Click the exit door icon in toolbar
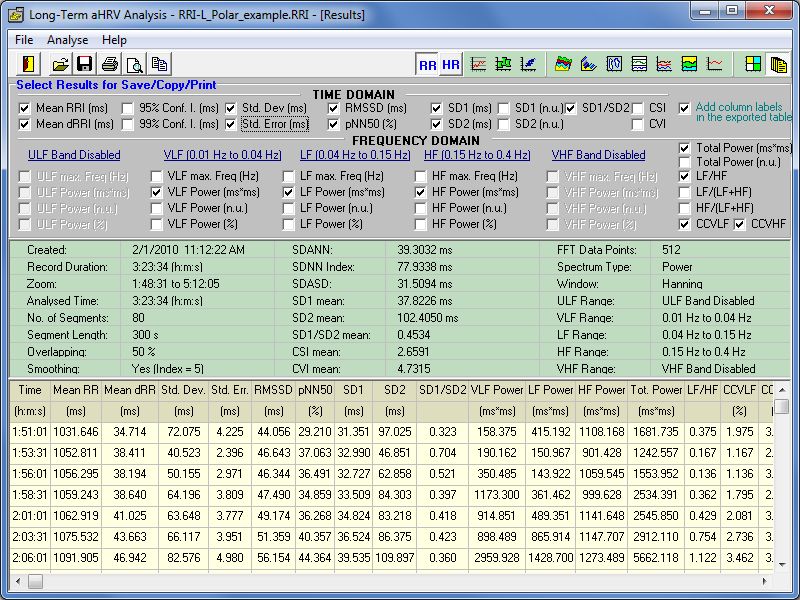 pyautogui.click(x=28, y=64)
